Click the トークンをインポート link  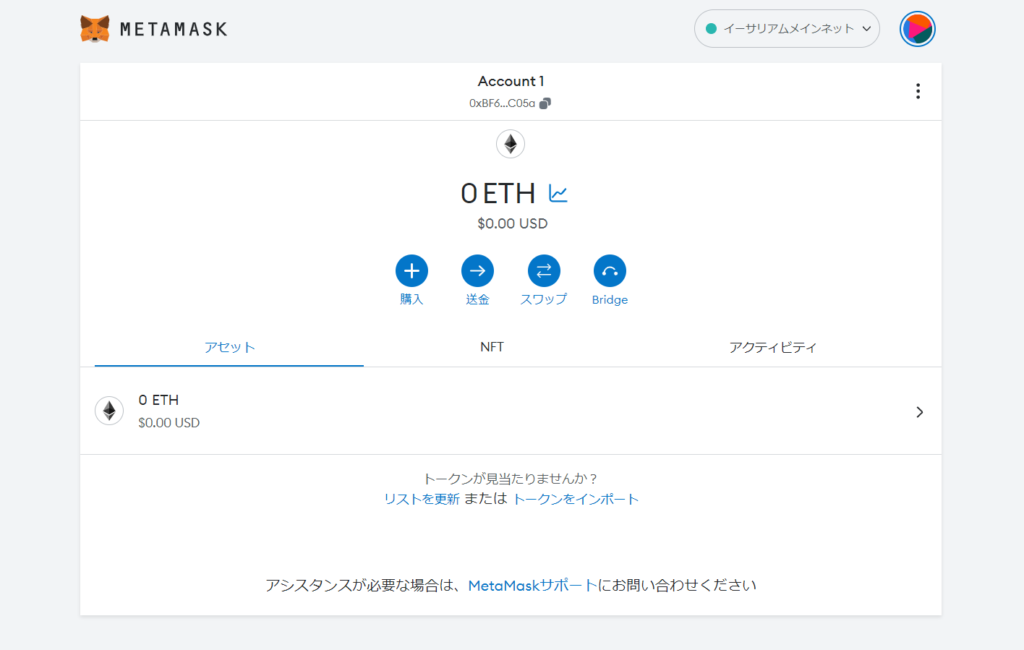[575, 499]
